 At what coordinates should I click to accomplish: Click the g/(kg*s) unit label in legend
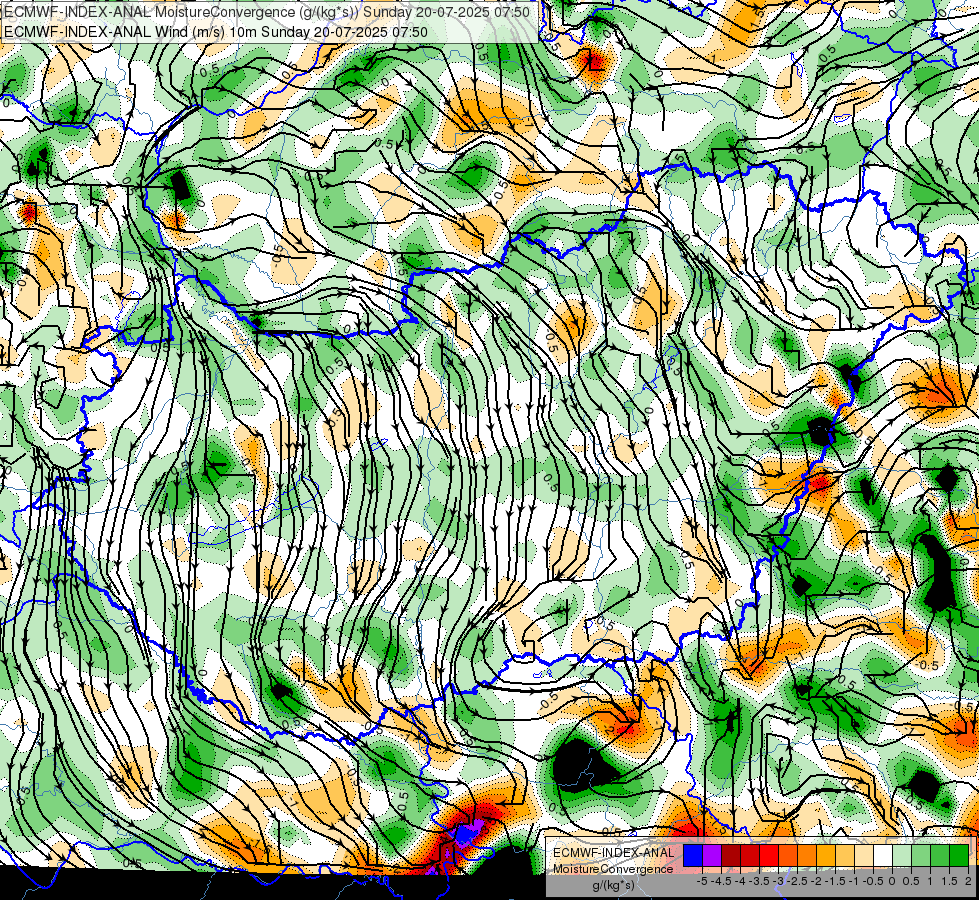click(613, 885)
